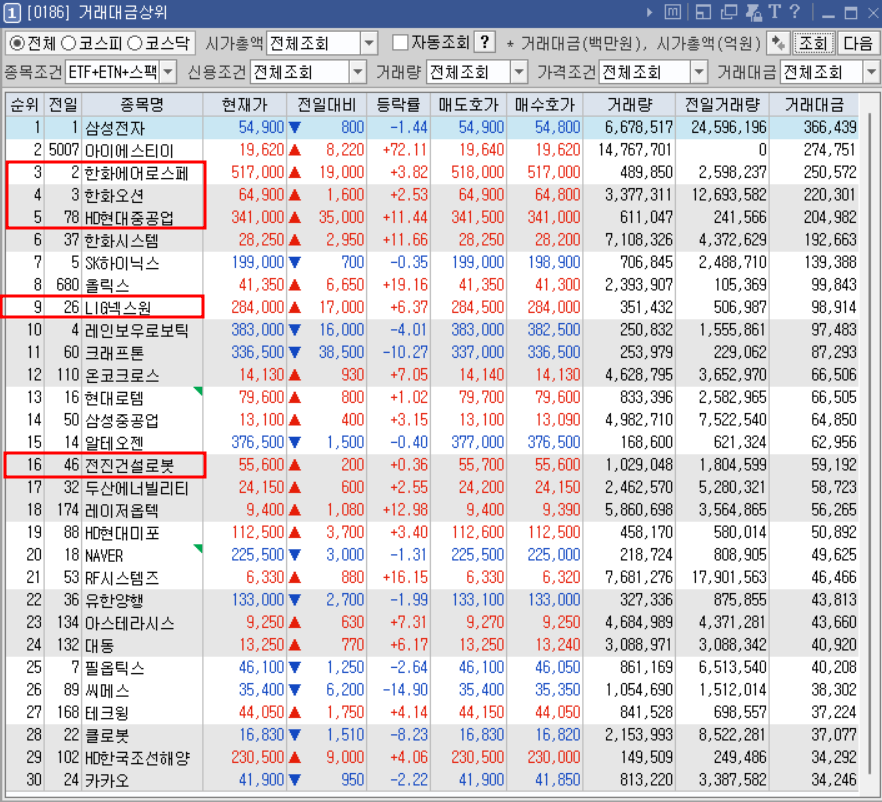Select stock HD현대중공업
This screenshot has height=802, width=882.
pos(129,218)
